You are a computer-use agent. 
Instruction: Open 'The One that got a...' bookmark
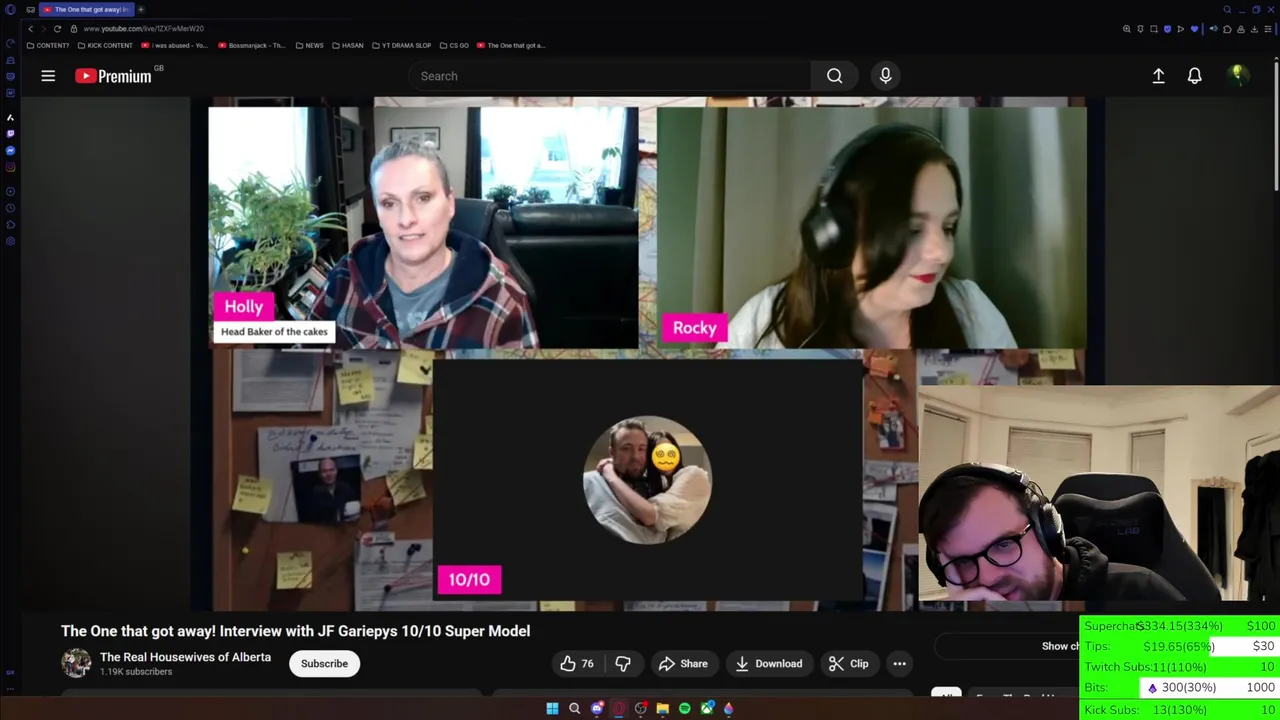point(511,45)
